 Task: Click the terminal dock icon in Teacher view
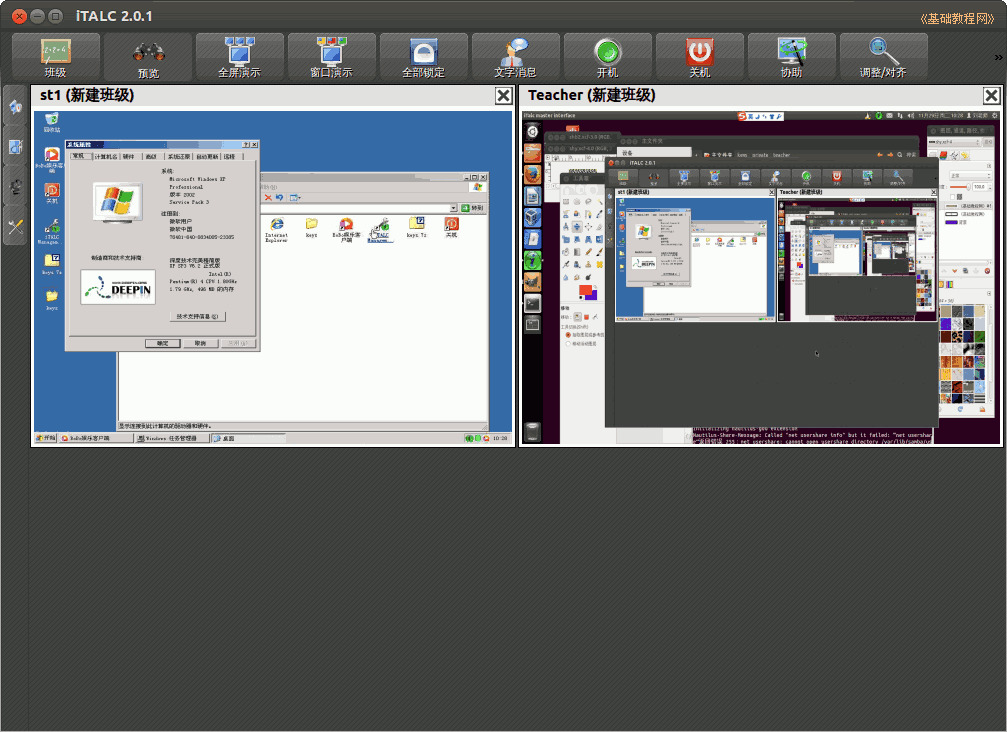pyautogui.click(x=532, y=303)
